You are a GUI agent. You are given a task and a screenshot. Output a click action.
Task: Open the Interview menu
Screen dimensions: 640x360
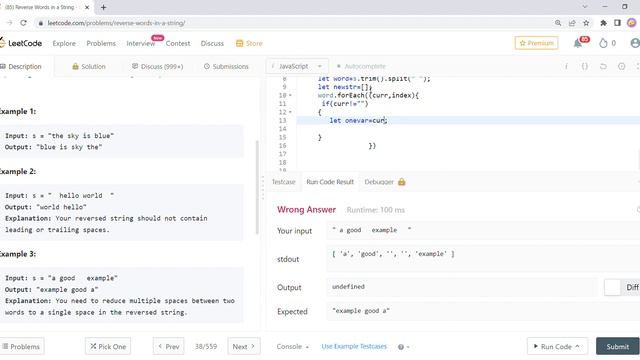[x=140, y=43]
